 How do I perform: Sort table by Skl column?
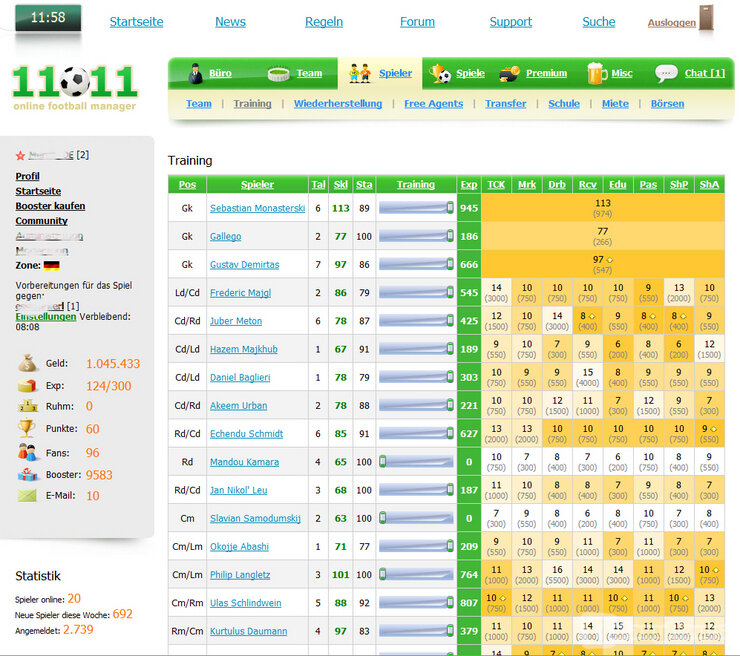(x=340, y=185)
